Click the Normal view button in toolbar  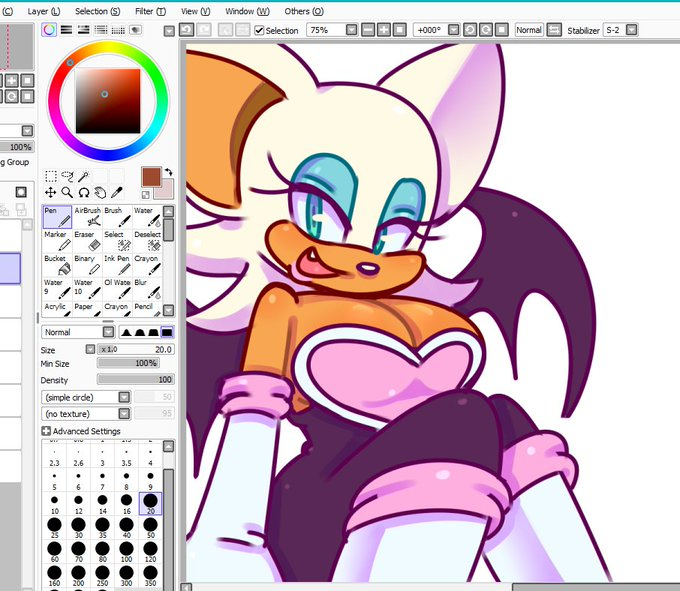point(529,31)
